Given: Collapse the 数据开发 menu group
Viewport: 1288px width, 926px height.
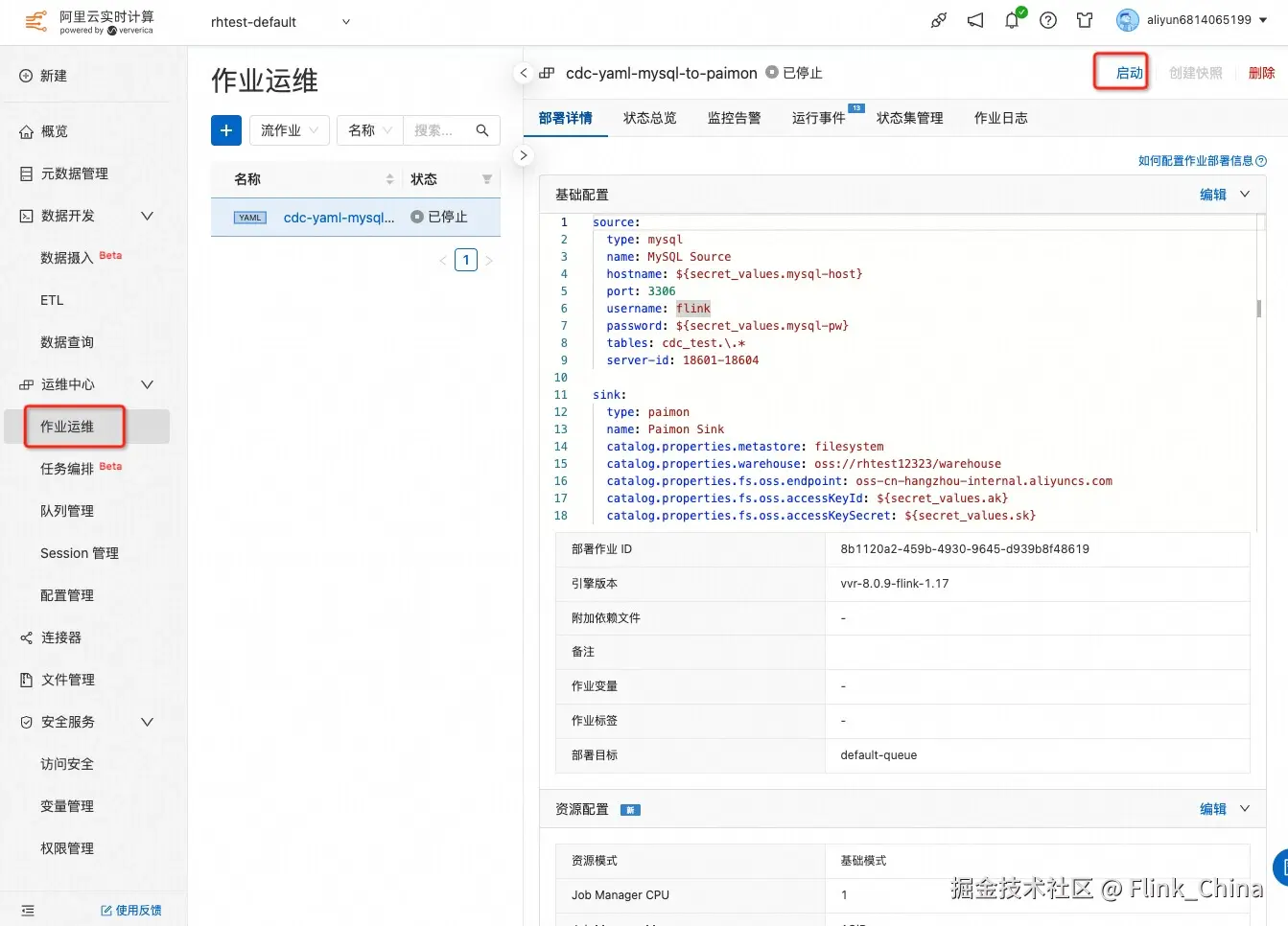Looking at the screenshot, I should point(147,216).
